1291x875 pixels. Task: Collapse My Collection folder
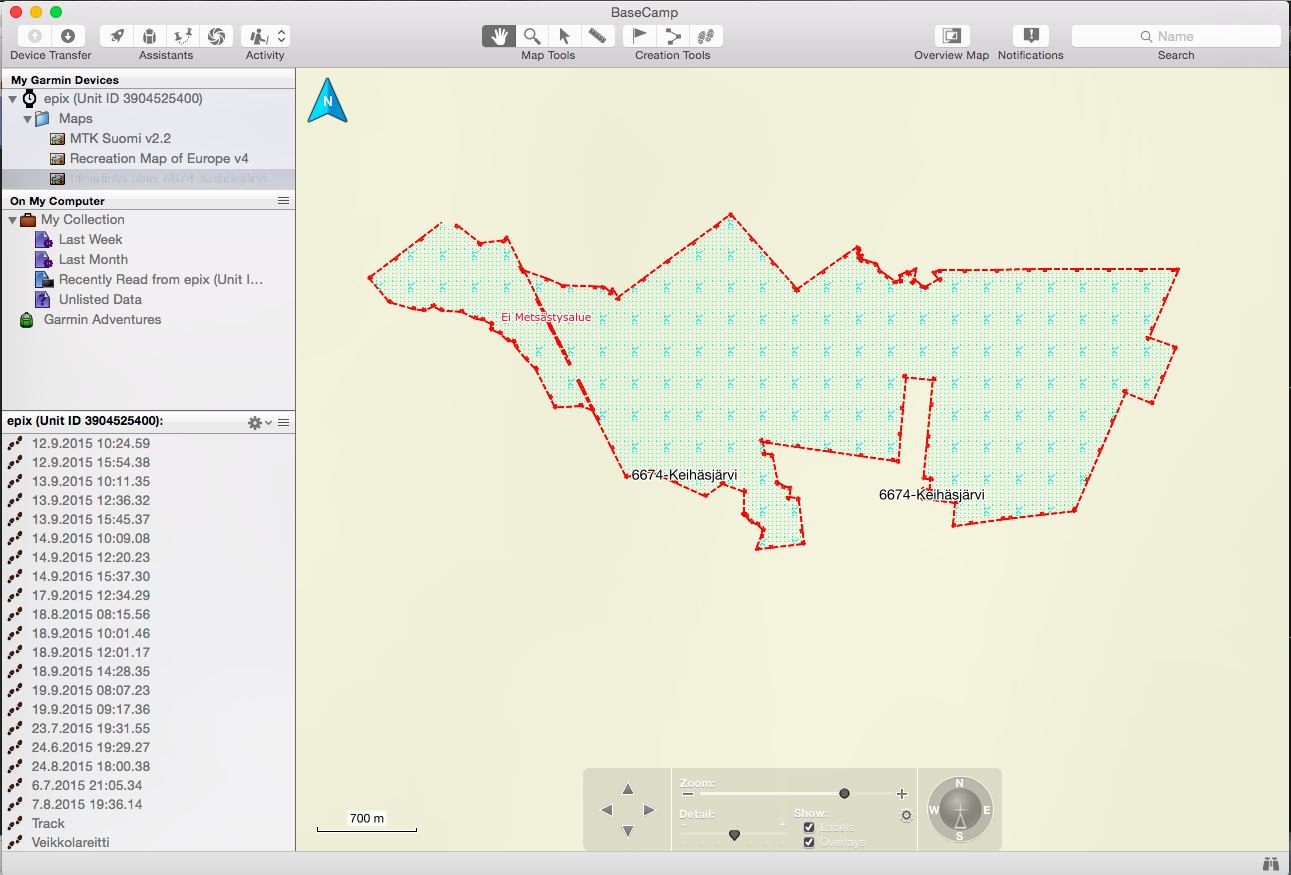pos(12,220)
